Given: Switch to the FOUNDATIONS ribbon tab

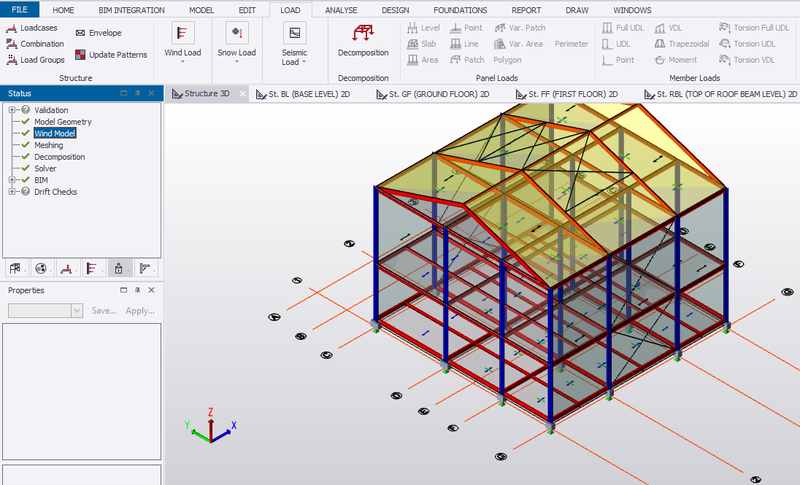Looking at the screenshot, I should click(x=460, y=10).
